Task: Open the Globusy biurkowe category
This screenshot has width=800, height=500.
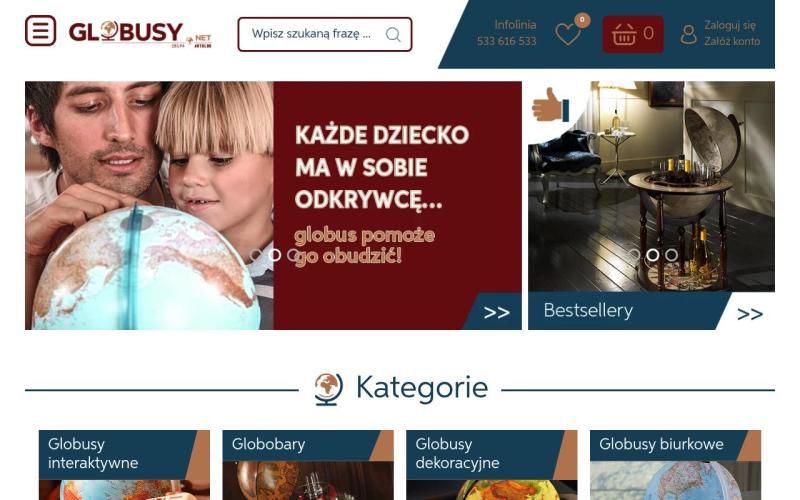Action: (x=676, y=465)
